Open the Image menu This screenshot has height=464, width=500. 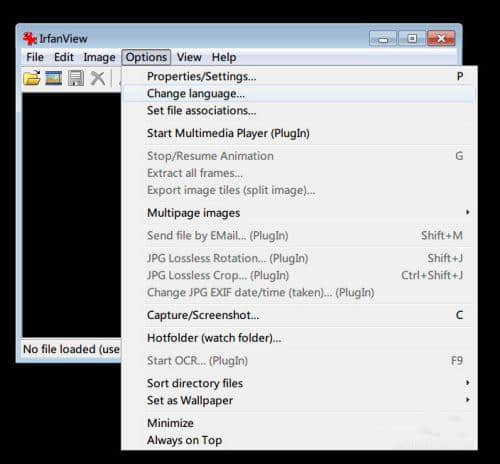click(99, 57)
